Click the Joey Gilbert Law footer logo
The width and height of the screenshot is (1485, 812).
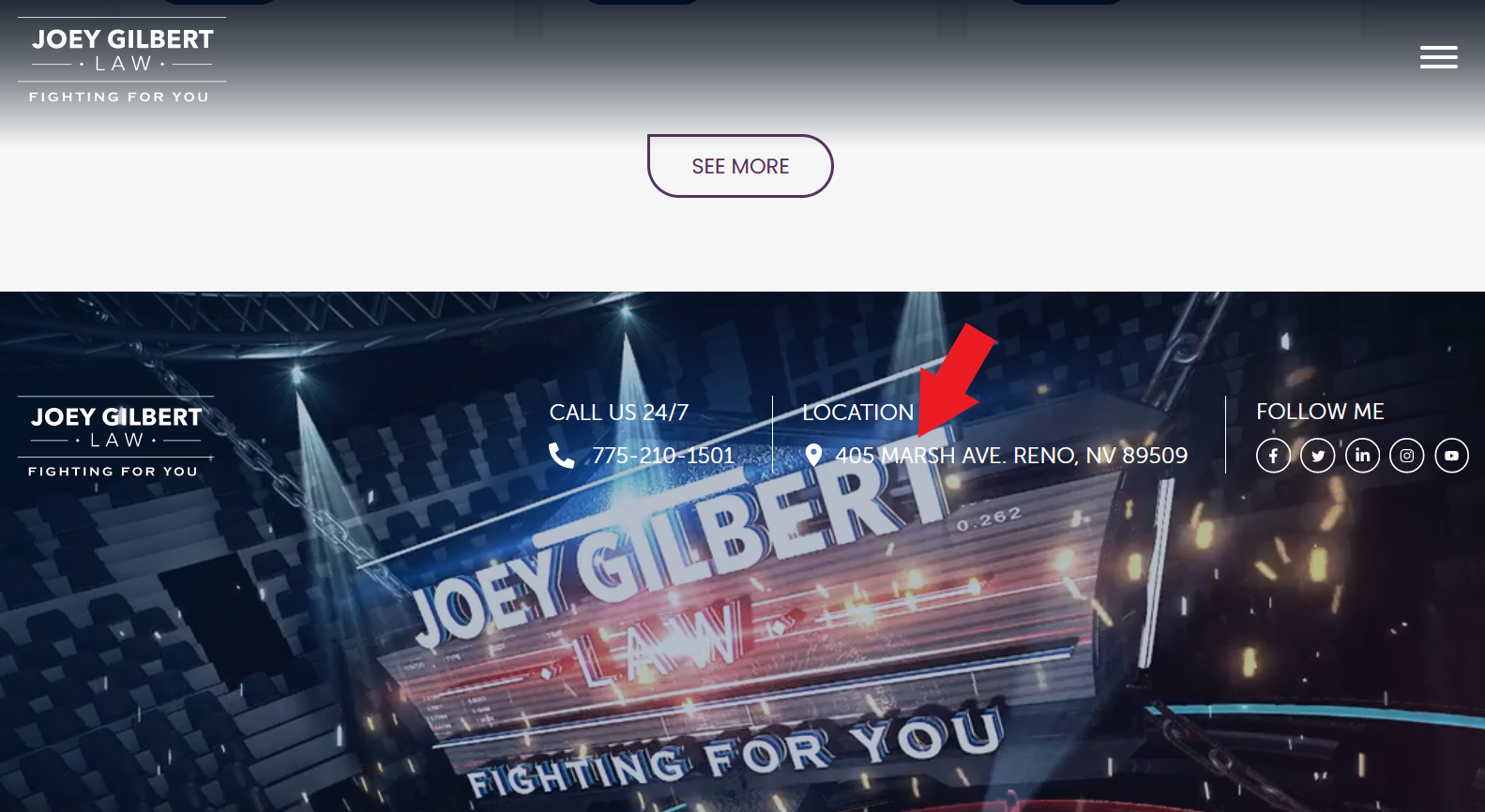point(115,437)
